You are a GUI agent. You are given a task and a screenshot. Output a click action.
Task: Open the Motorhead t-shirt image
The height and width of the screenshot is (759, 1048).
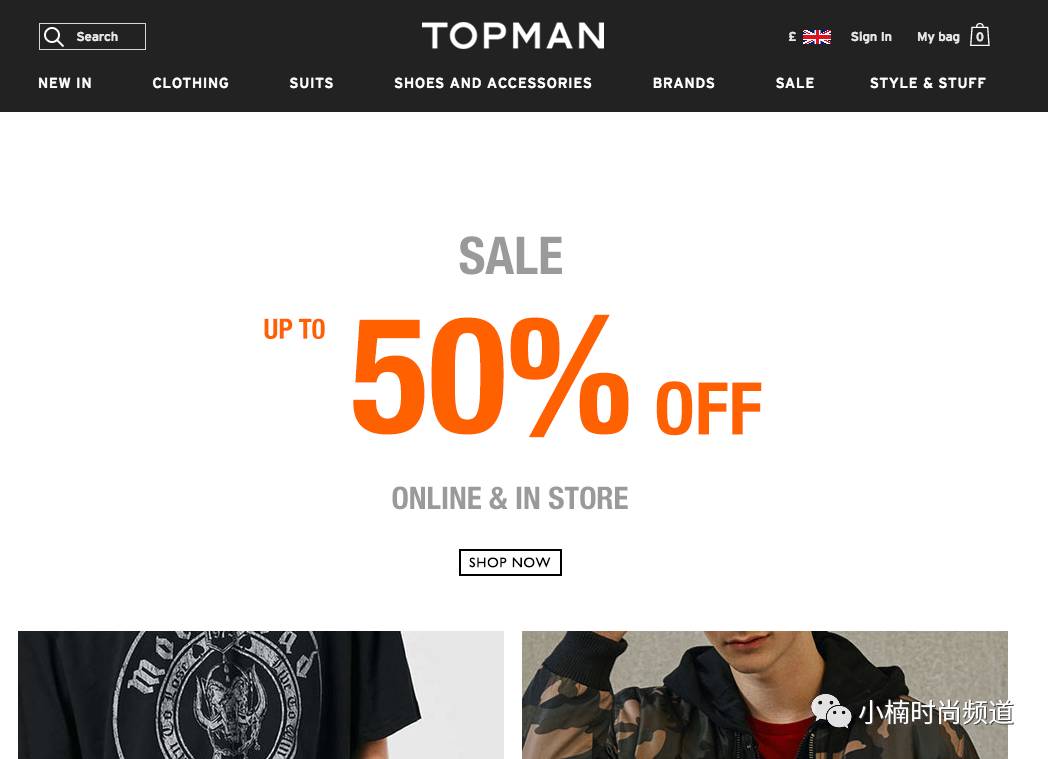point(261,695)
